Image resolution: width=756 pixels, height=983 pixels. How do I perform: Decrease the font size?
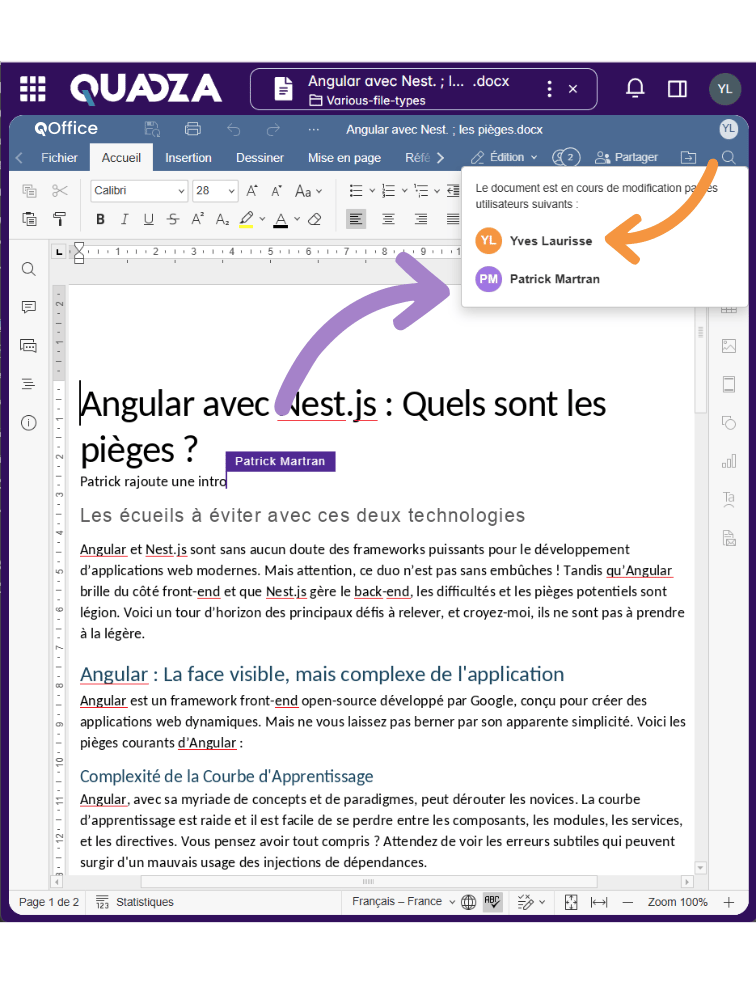coord(276,191)
